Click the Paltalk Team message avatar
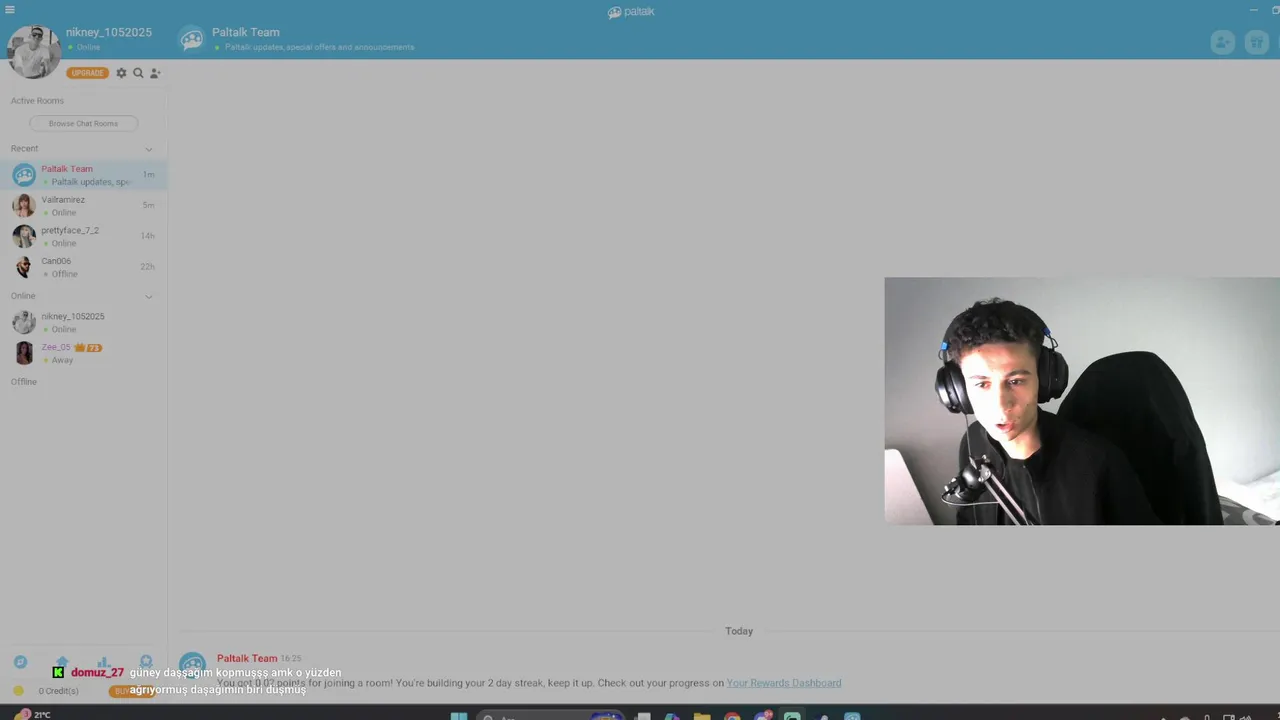This screenshot has width=1280, height=720. point(192,665)
